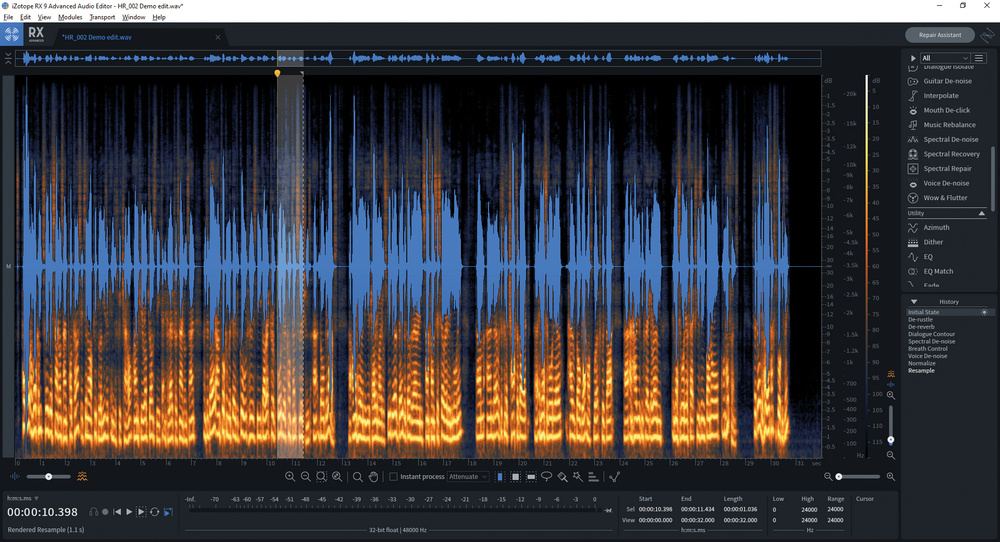
Task: Click the Repair Assistant button
Action: 940,35
